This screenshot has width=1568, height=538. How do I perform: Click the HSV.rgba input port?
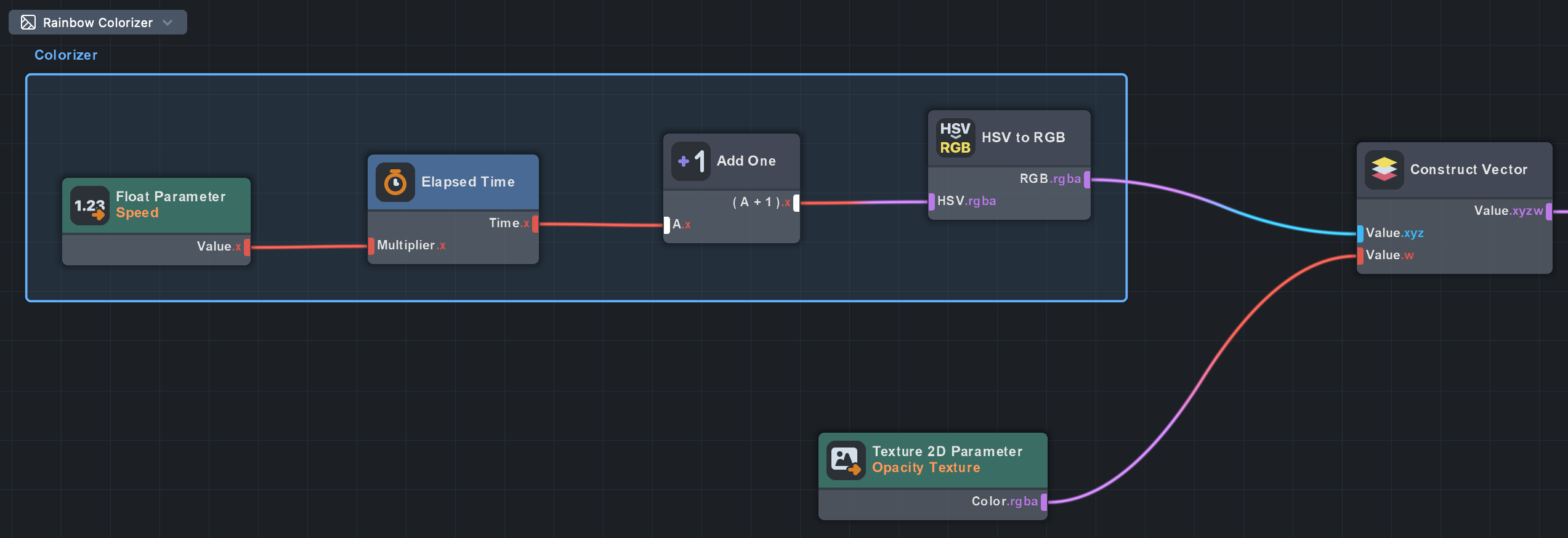pyautogui.click(x=931, y=201)
